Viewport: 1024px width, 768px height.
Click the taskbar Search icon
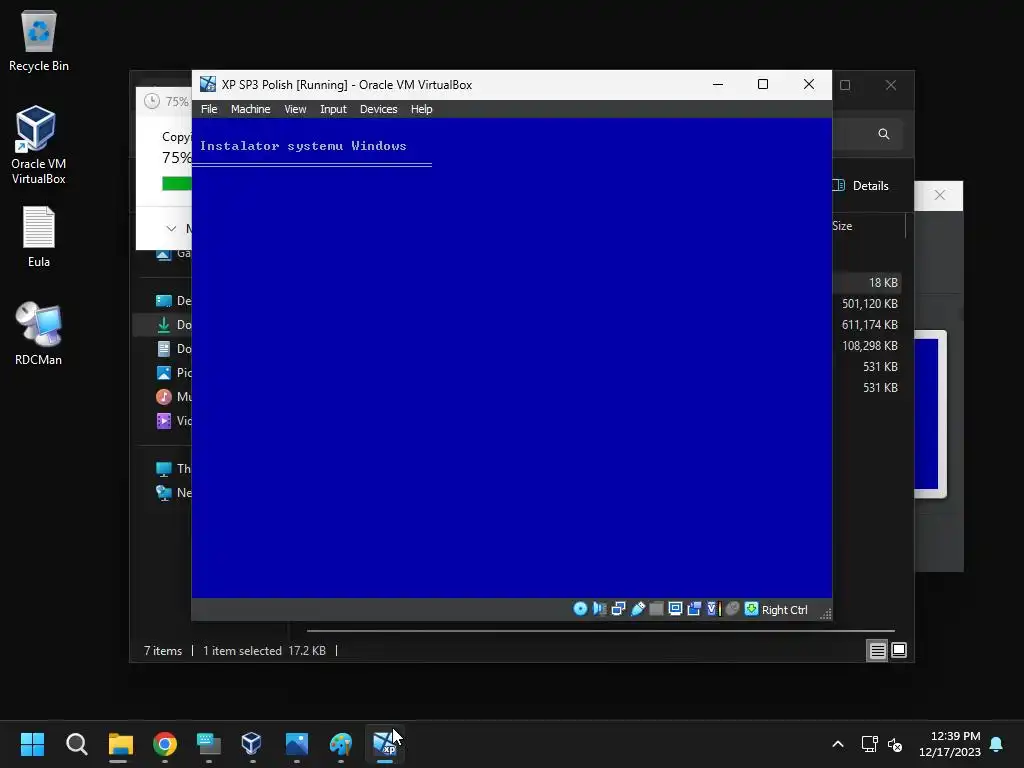click(x=76, y=744)
